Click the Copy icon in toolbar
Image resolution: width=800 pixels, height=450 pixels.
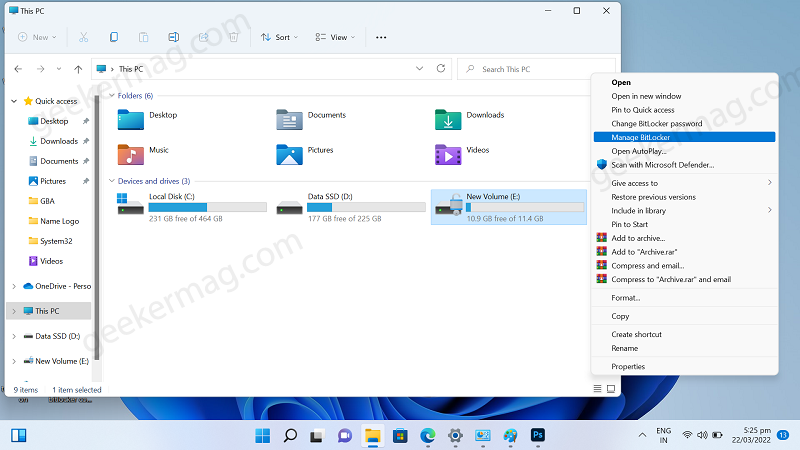(x=114, y=37)
